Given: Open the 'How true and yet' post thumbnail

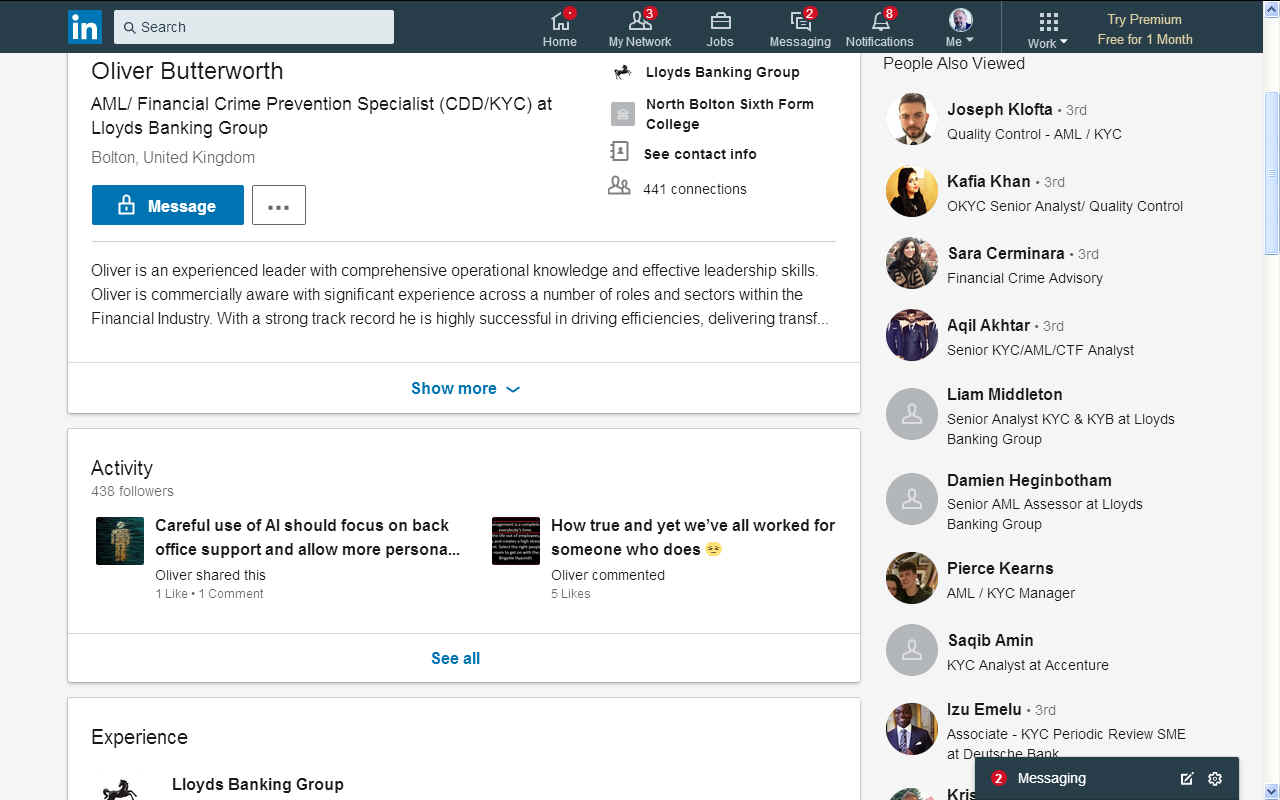Looking at the screenshot, I should 516,541.
